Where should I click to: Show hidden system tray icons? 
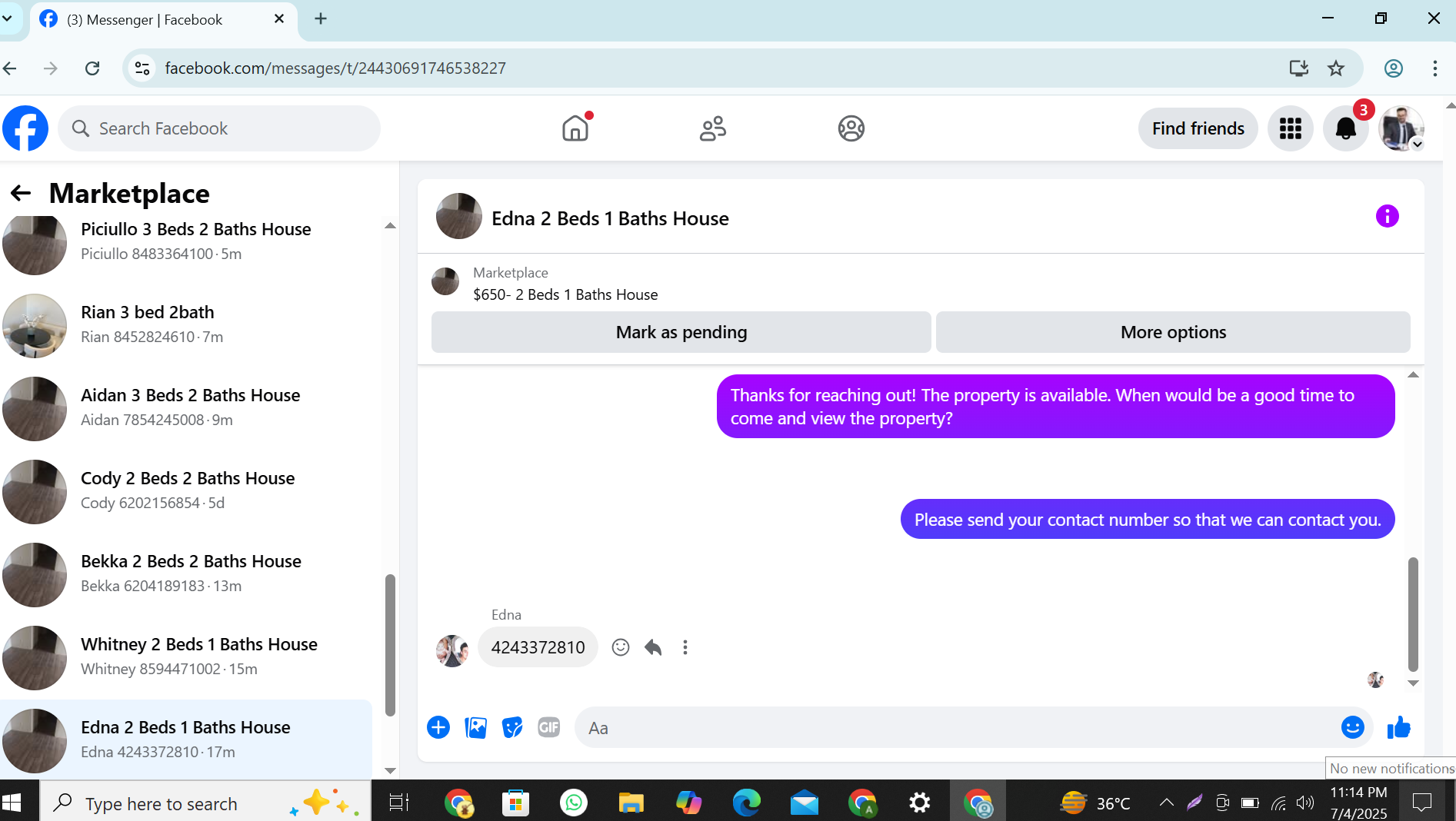coord(1166,803)
